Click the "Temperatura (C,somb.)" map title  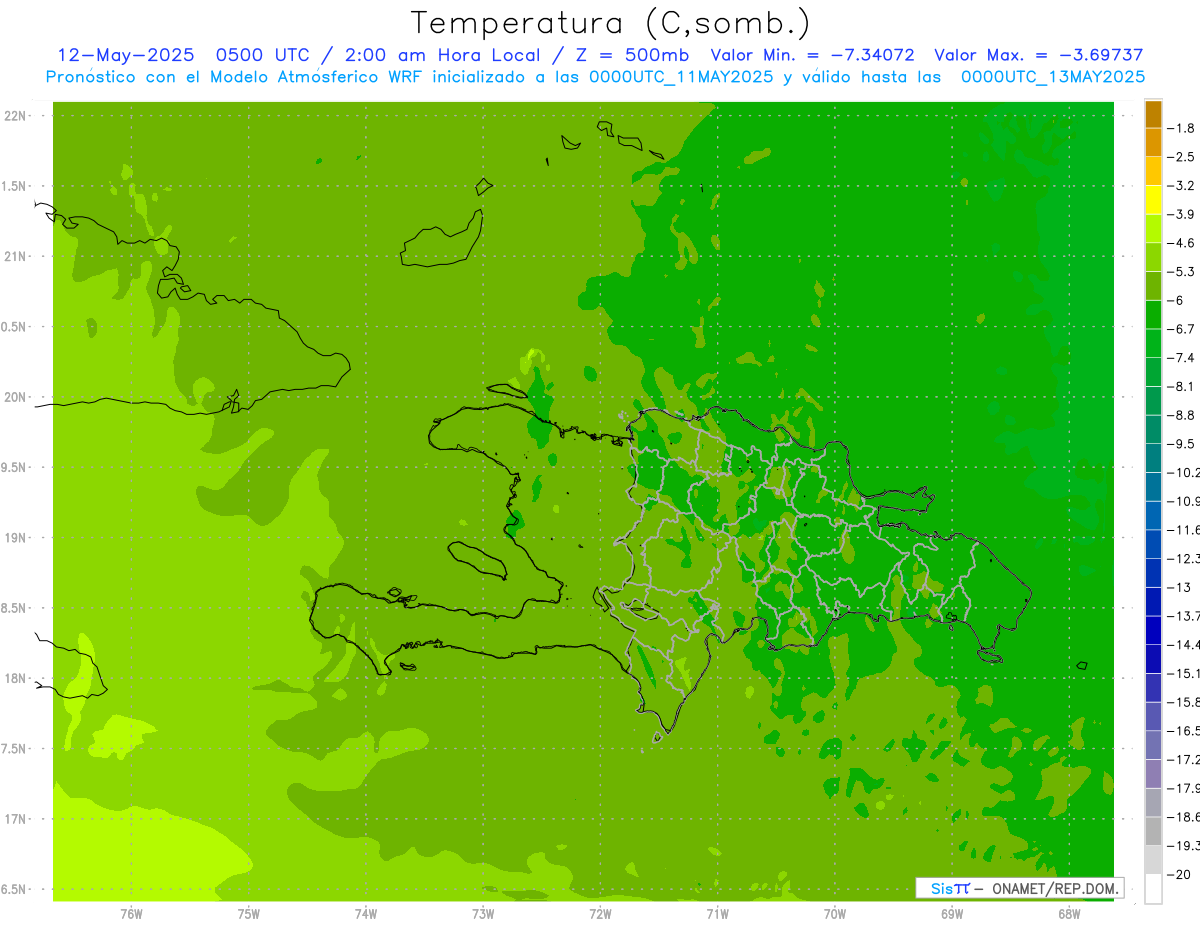pyautogui.click(x=610, y=24)
